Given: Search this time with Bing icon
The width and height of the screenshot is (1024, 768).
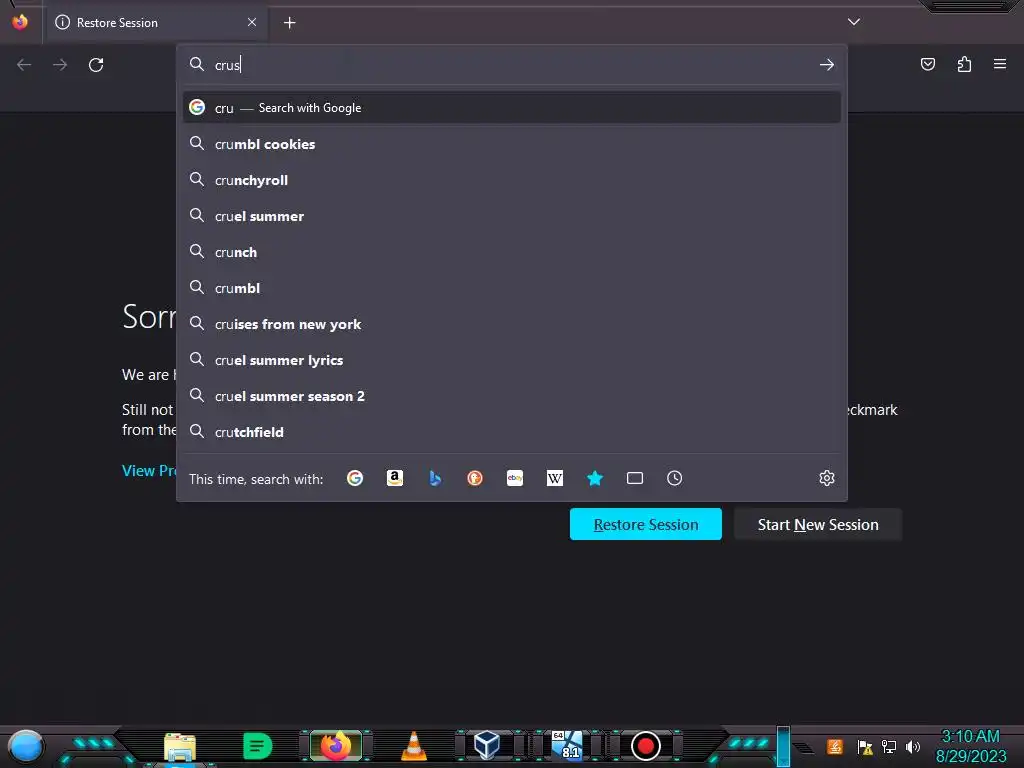Looking at the screenshot, I should [x=435, y=478].
